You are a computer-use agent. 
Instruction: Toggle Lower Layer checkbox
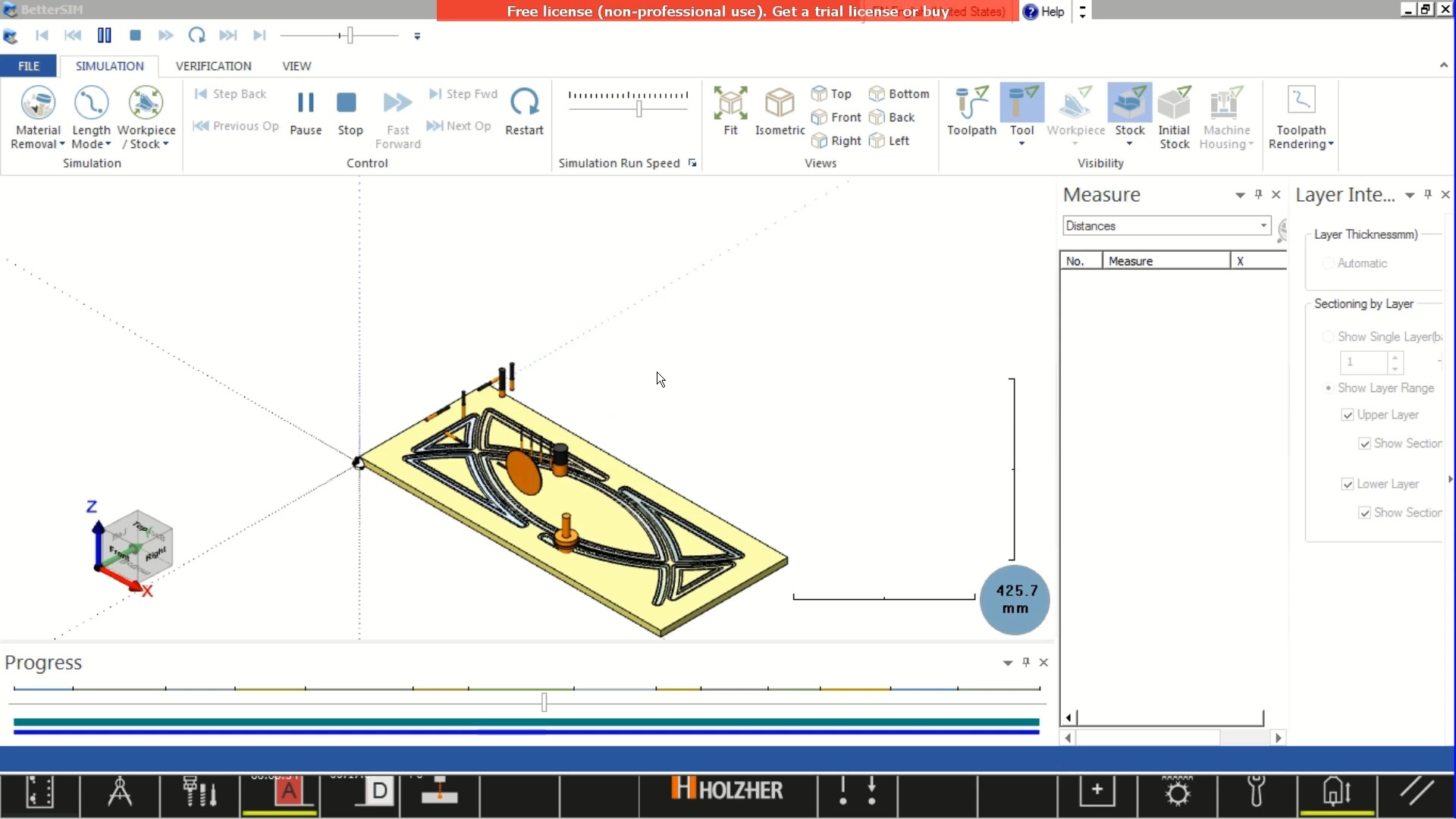click(1348, 483)
